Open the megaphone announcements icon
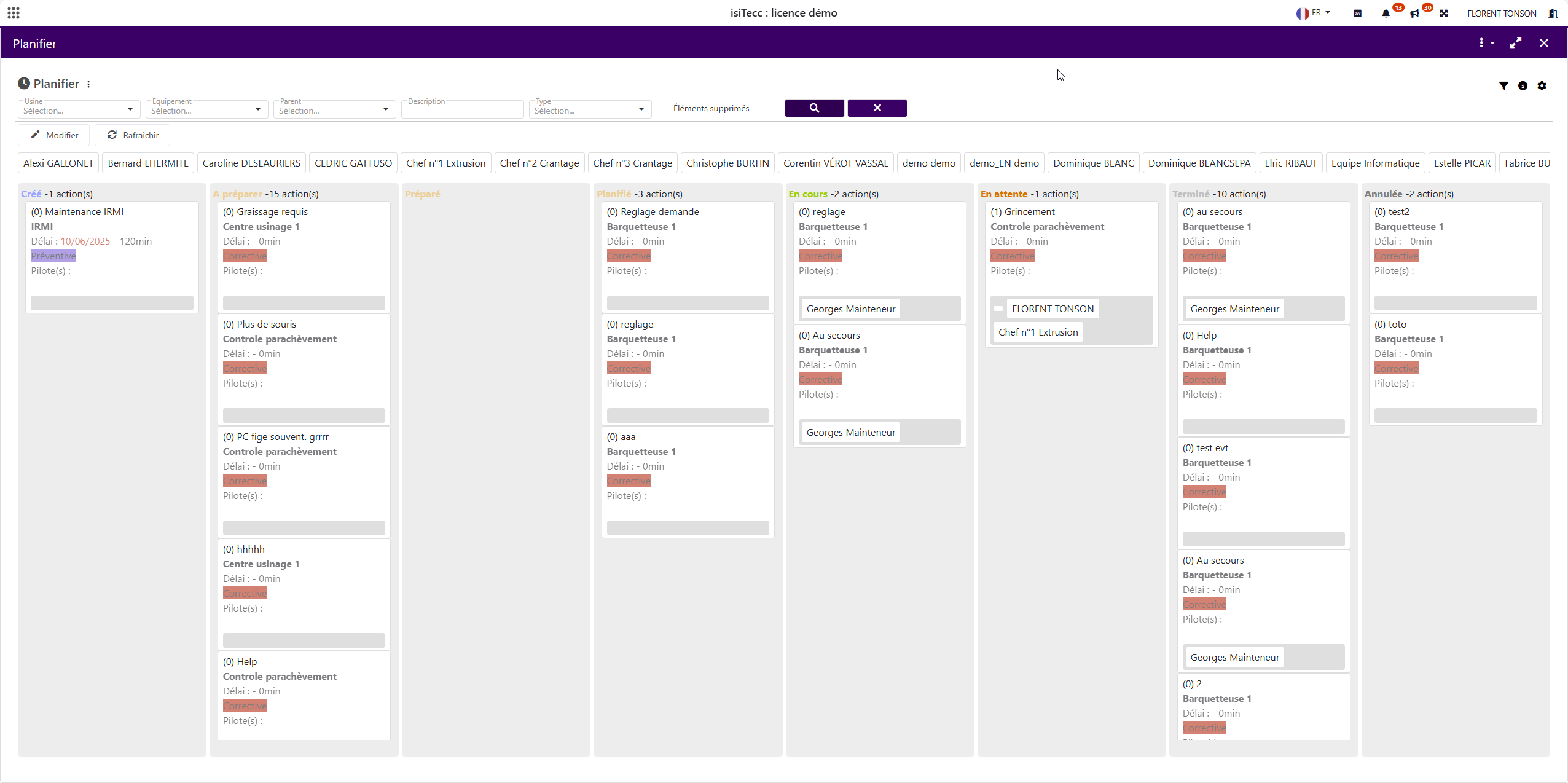1568x783 pixels. 1414,14
